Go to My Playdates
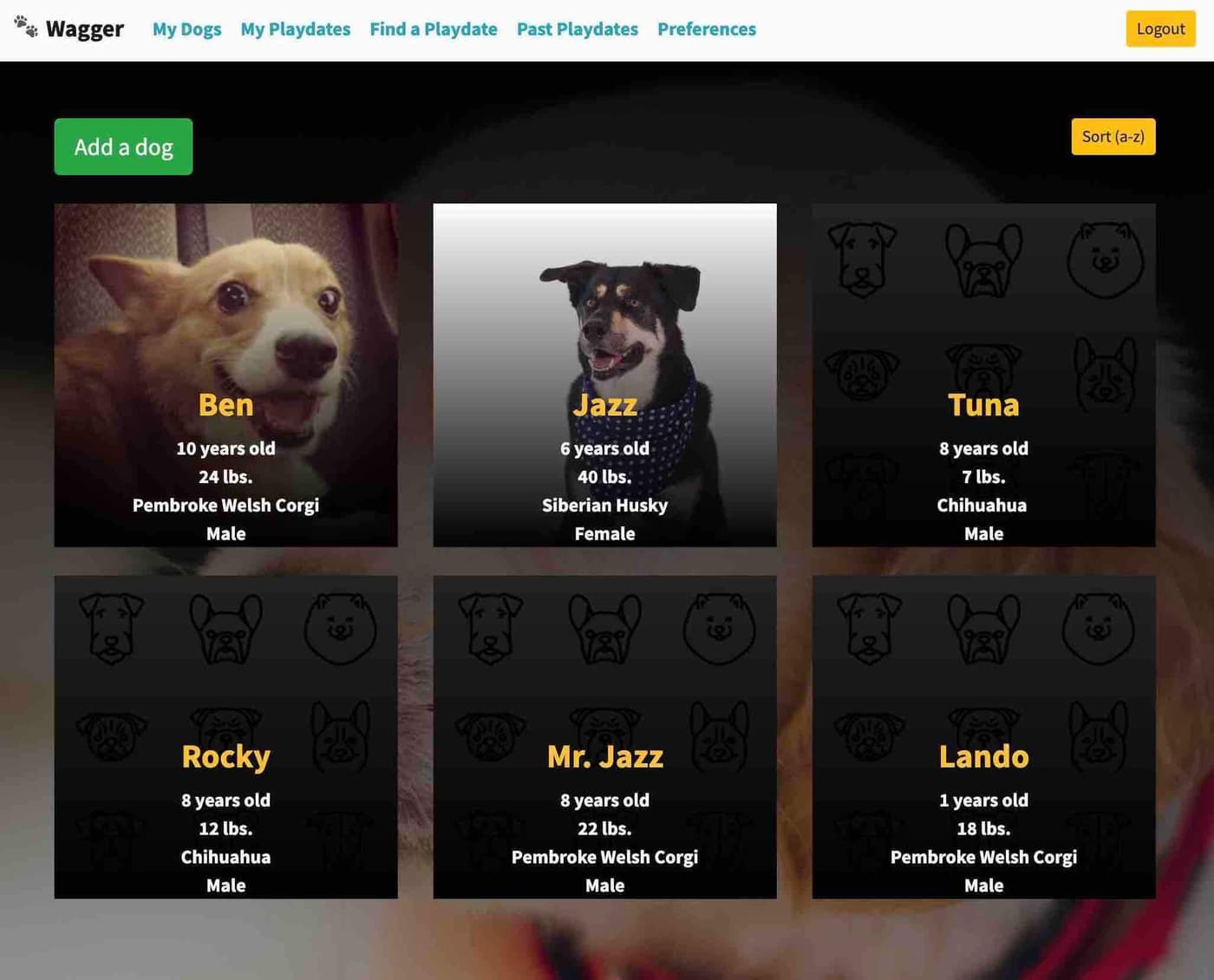Viewport: 1214px width, 980px height. pos(296,29)
